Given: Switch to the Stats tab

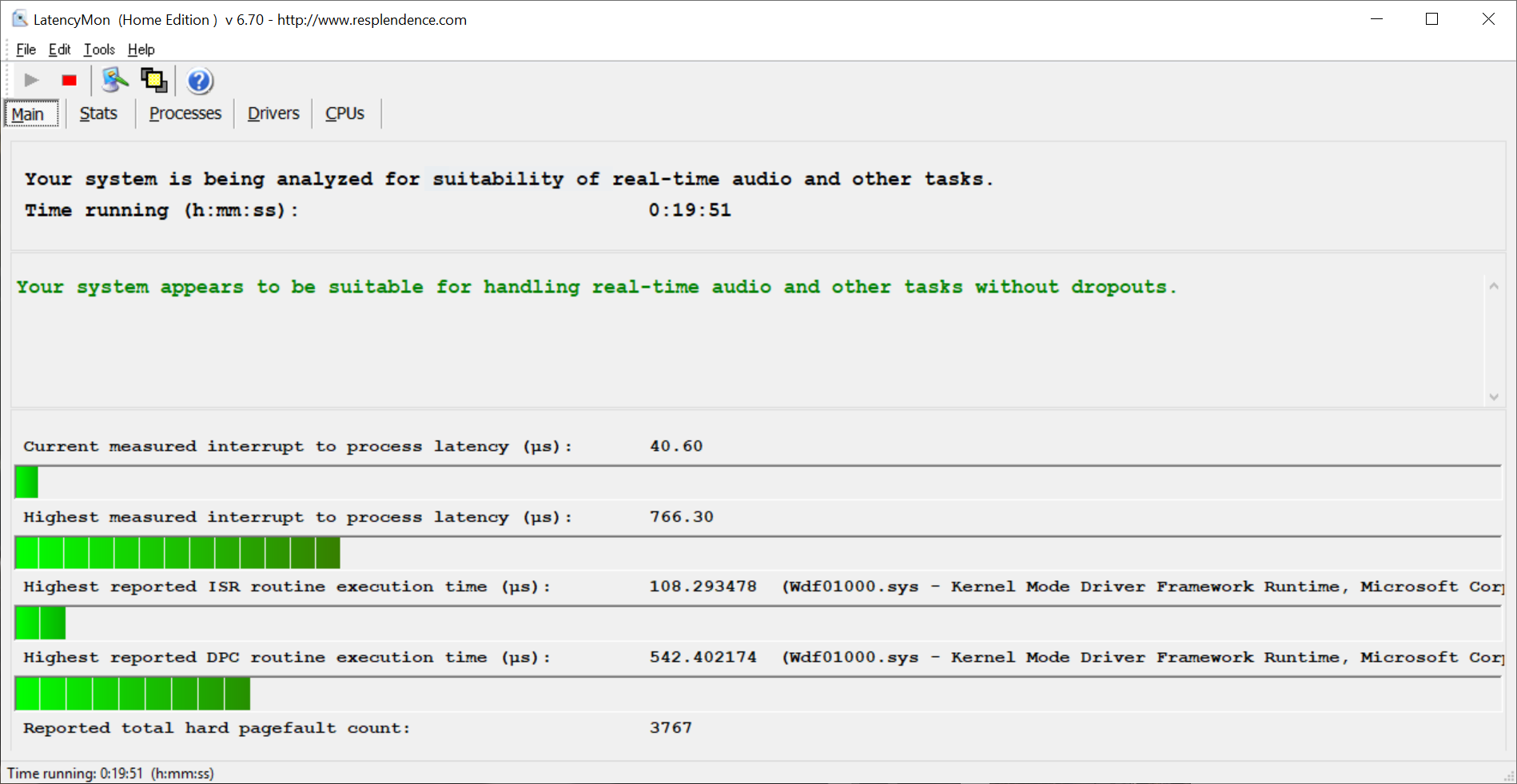Looking at the screenshot, I should pyautogui.click(x=98, y=113).
